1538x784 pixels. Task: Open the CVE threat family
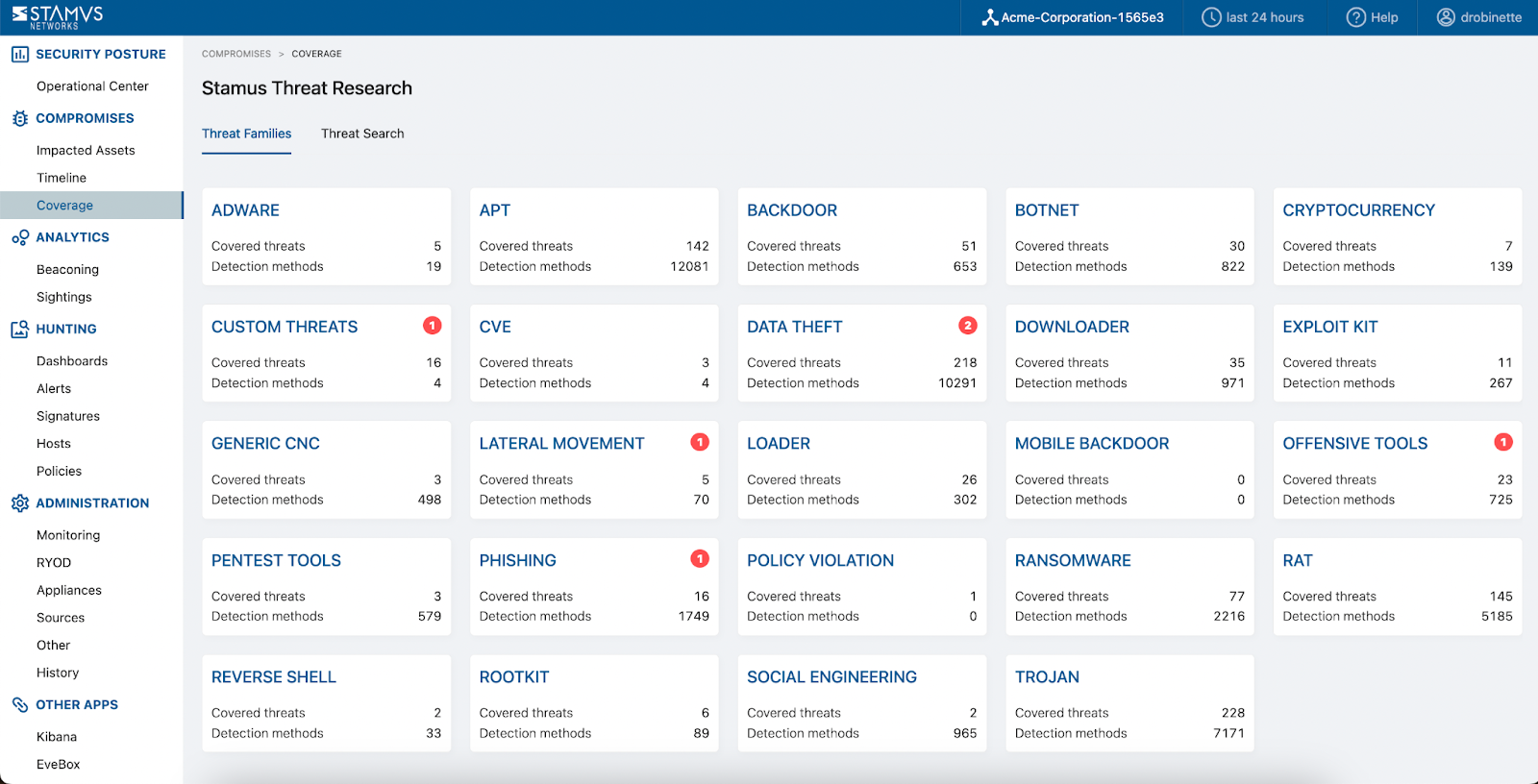point(594,353)
